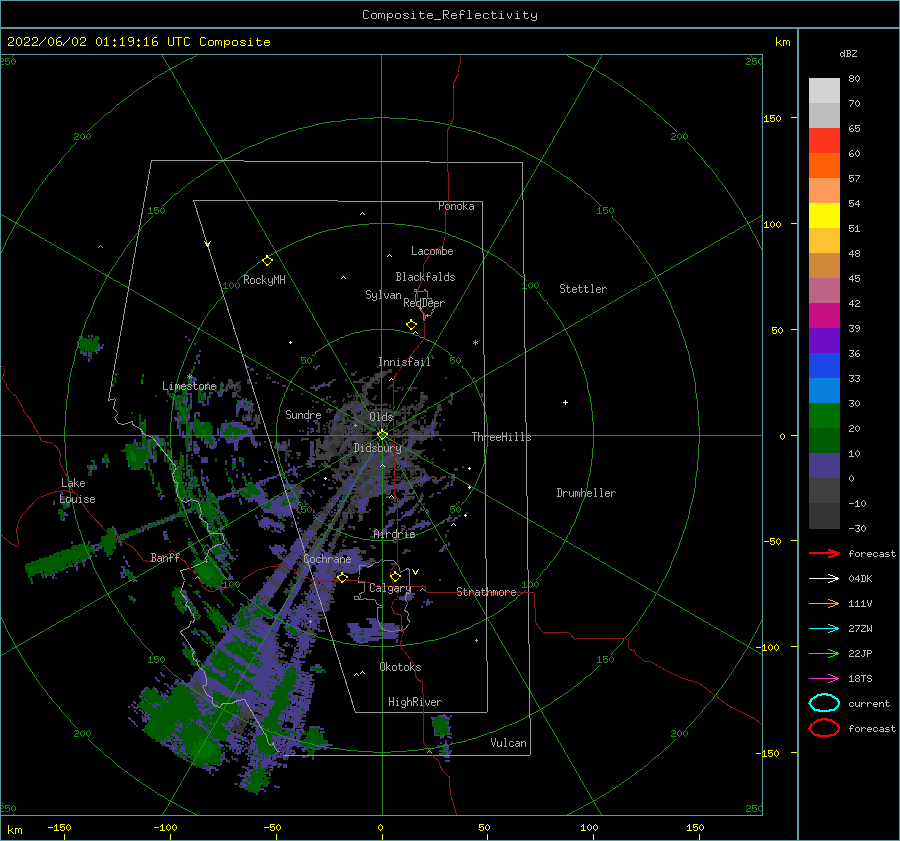Screen dimensions: 900x841
Task: Click the yellow diamond marker beside RockyMH
Action: [267, 261]
